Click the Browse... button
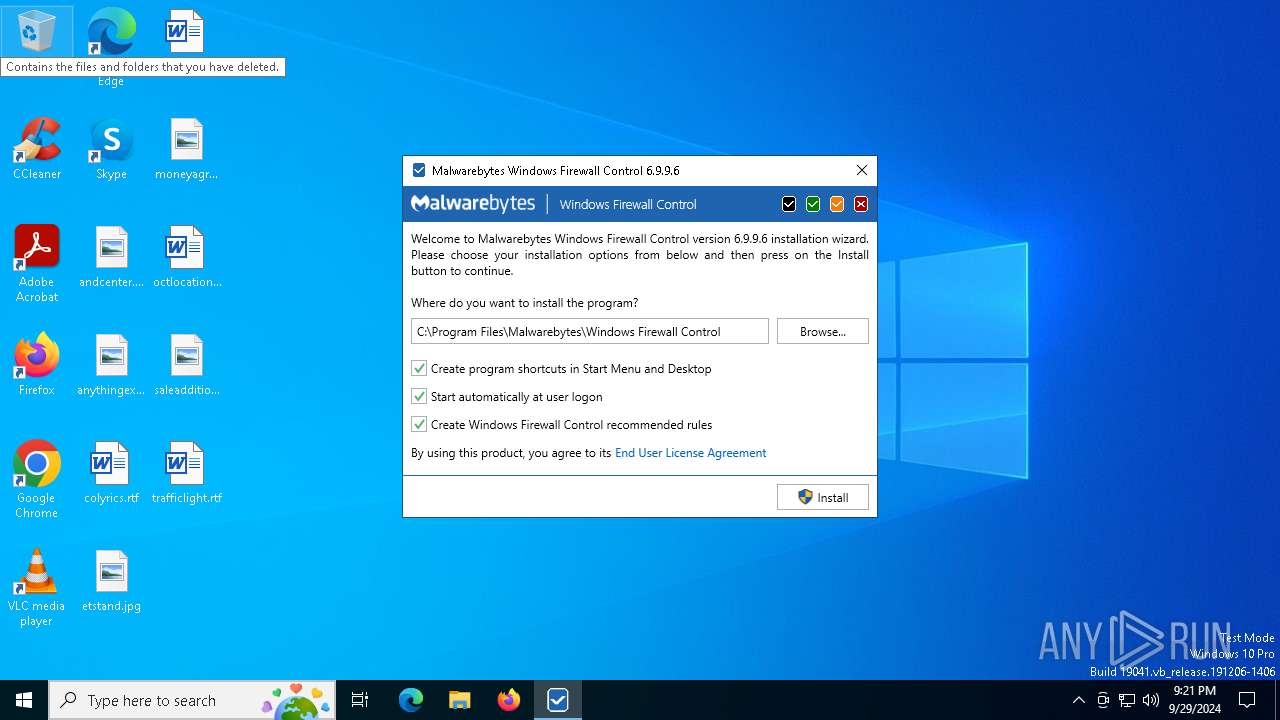The image size is (1280, 720). coord(823,331)
